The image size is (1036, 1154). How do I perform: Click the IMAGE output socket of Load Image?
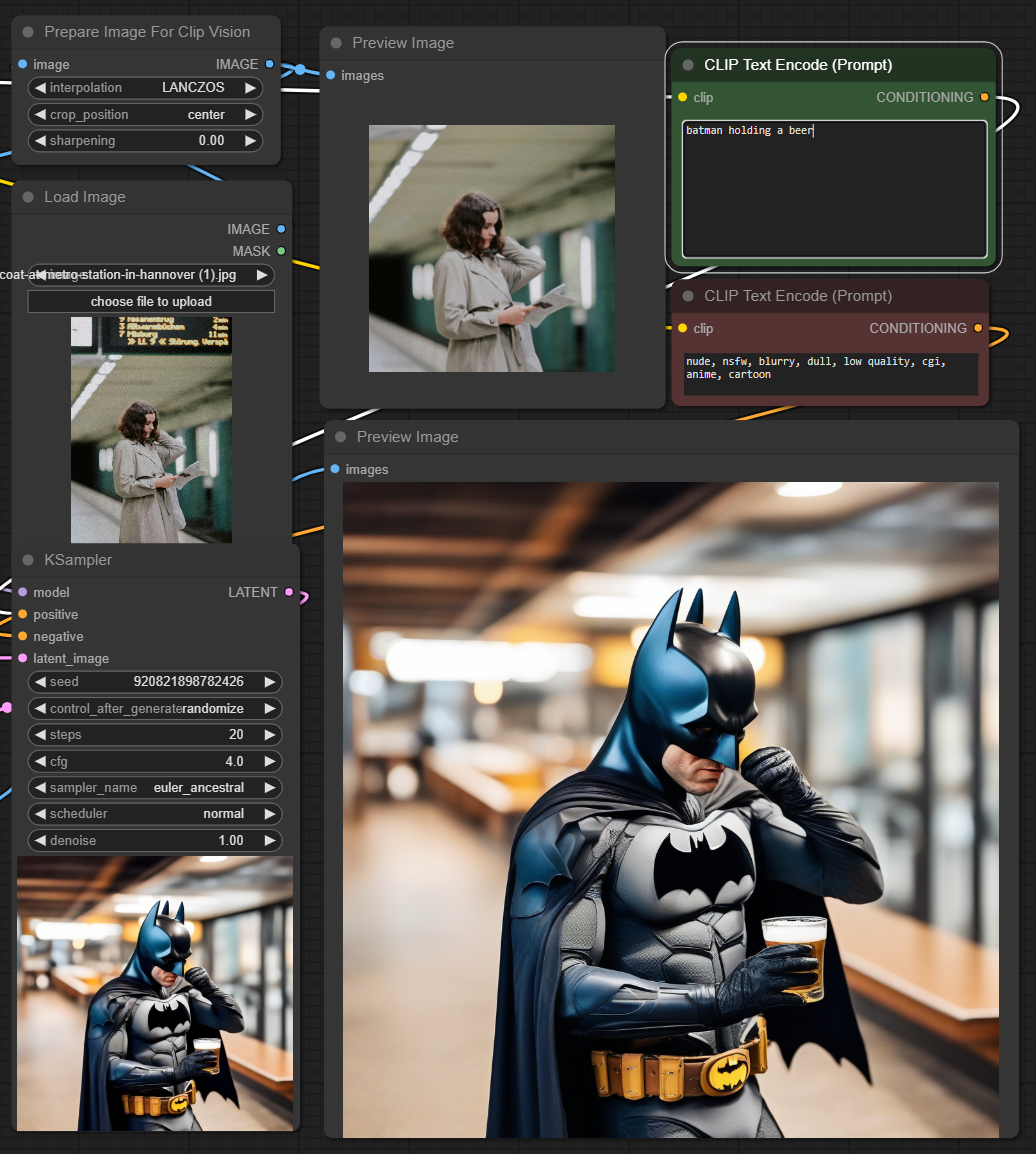click(281, 229)
